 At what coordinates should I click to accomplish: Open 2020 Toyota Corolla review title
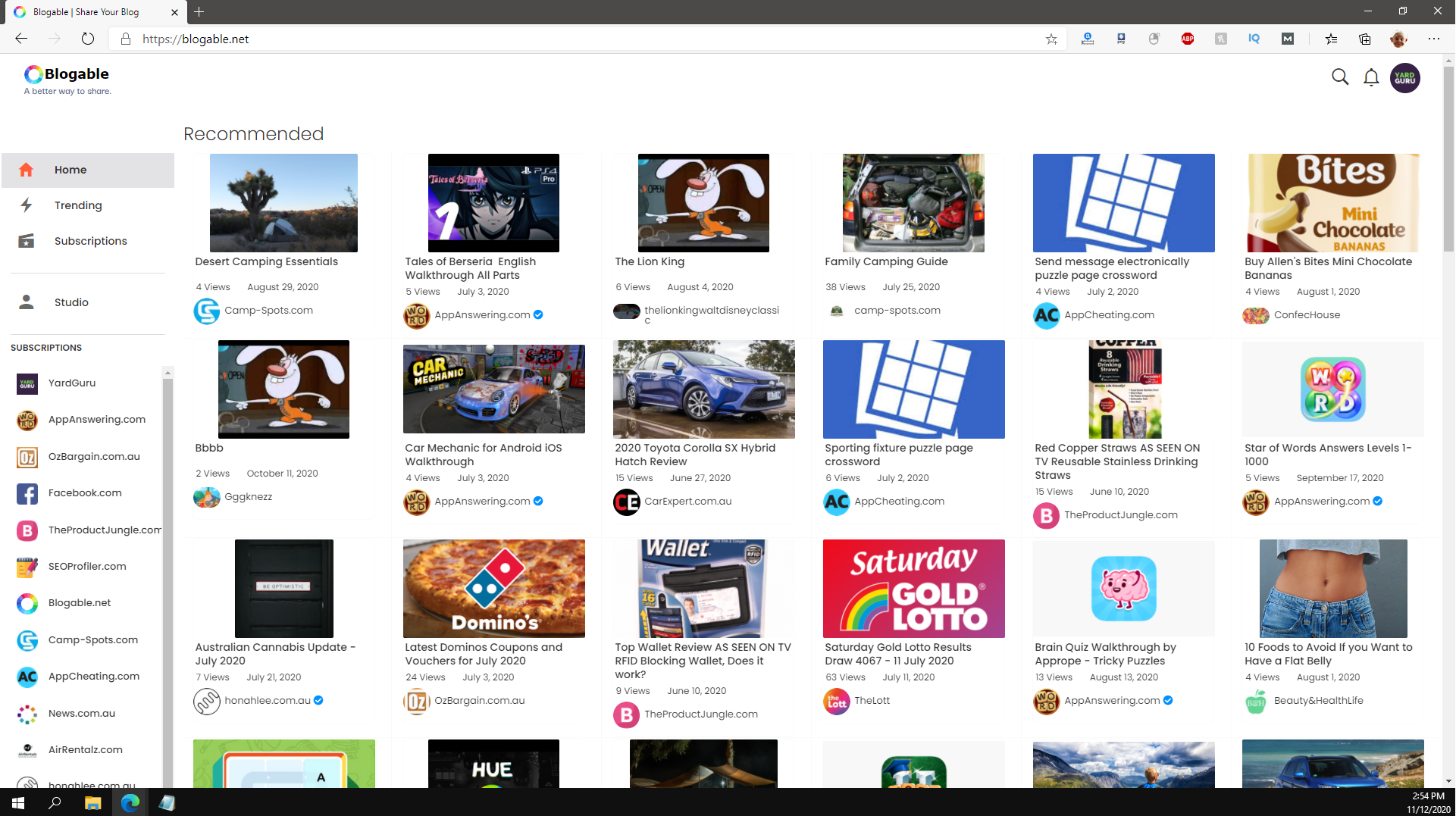(x=694, y=455)
